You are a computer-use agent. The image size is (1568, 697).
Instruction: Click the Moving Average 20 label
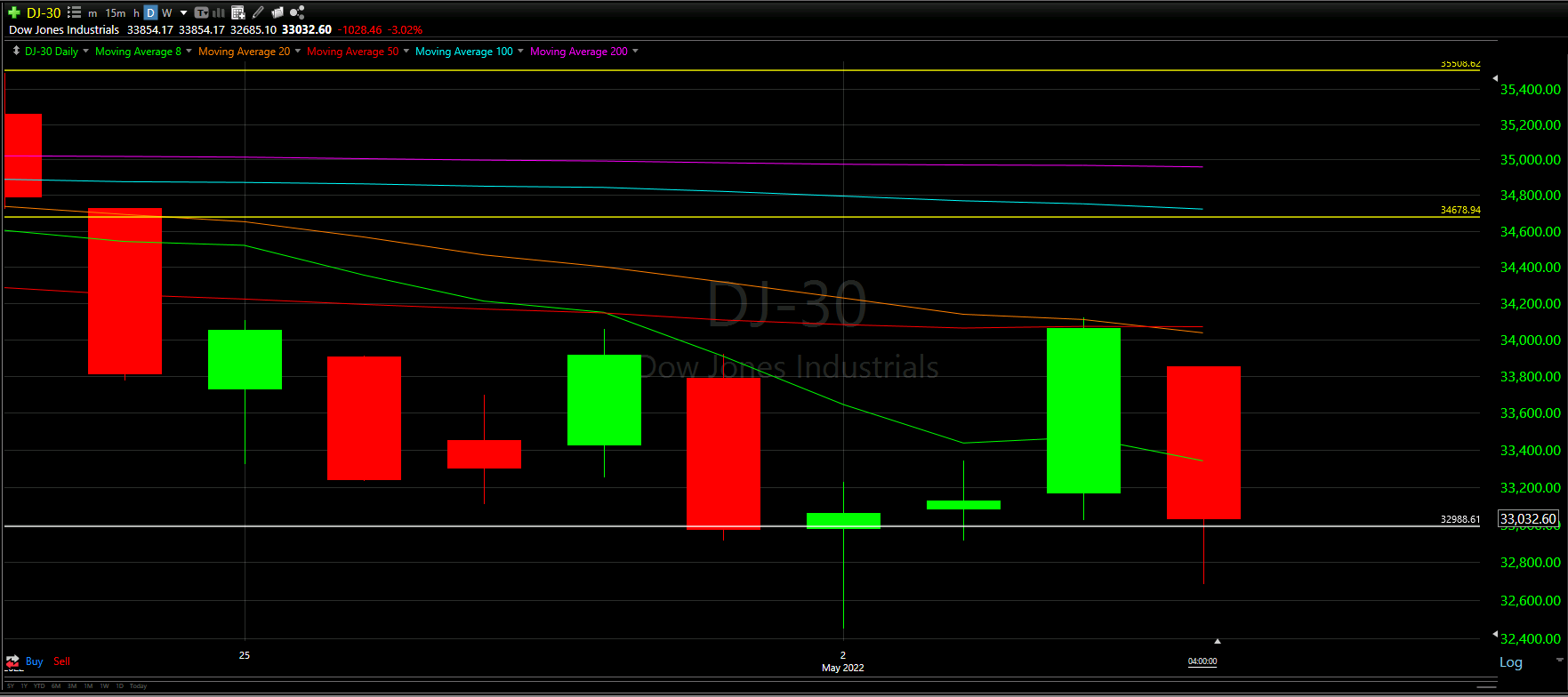coord(244,52)
